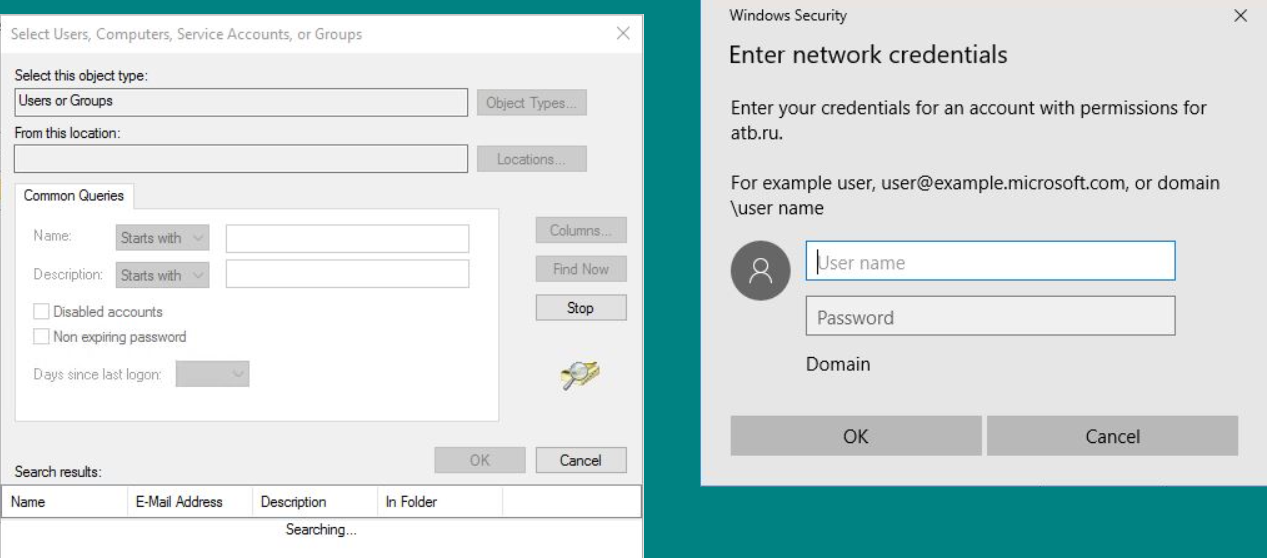Click the Name query text field
Image resolution: width=1267 pixels, height=558 pixels.
pyautogui.click(x=347, y=238)
